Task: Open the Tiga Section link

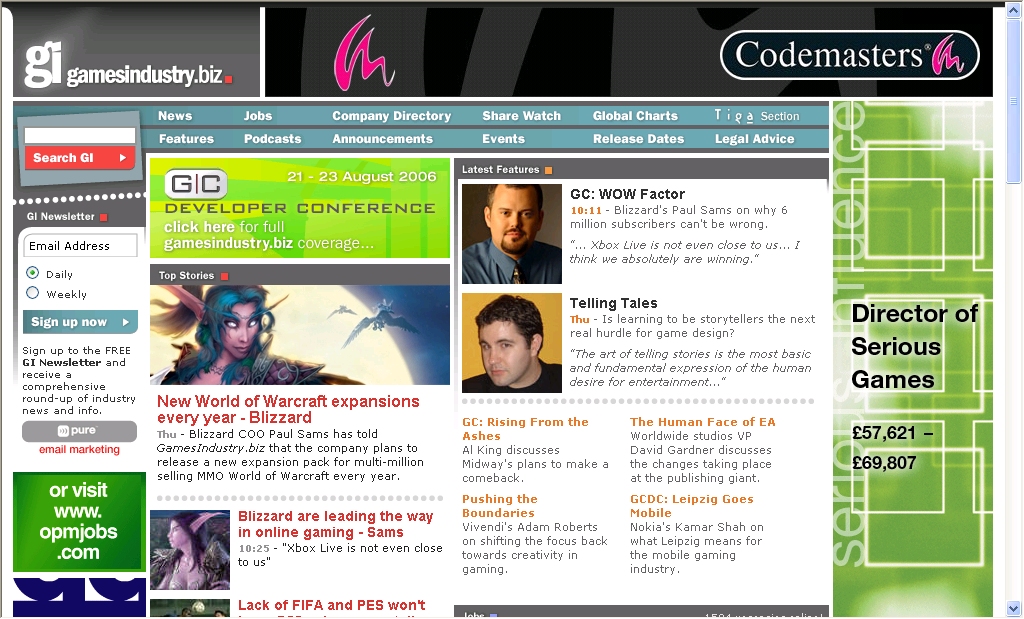Action: tap(756, 116)
